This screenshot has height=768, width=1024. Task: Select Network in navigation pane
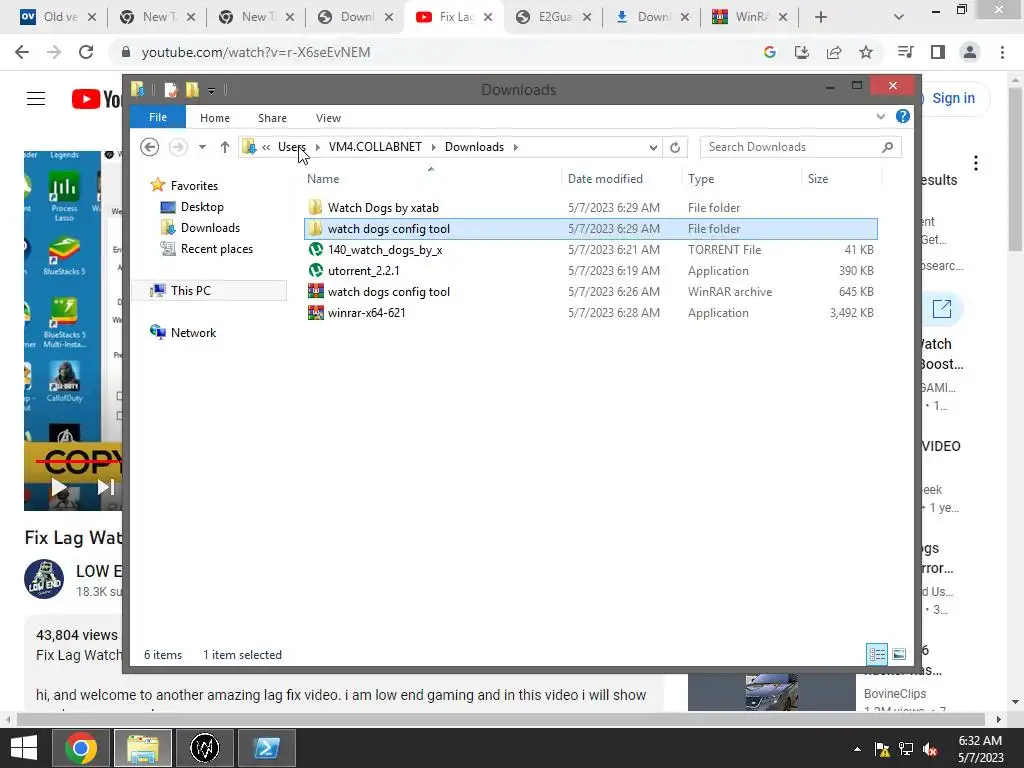(193, 332)
